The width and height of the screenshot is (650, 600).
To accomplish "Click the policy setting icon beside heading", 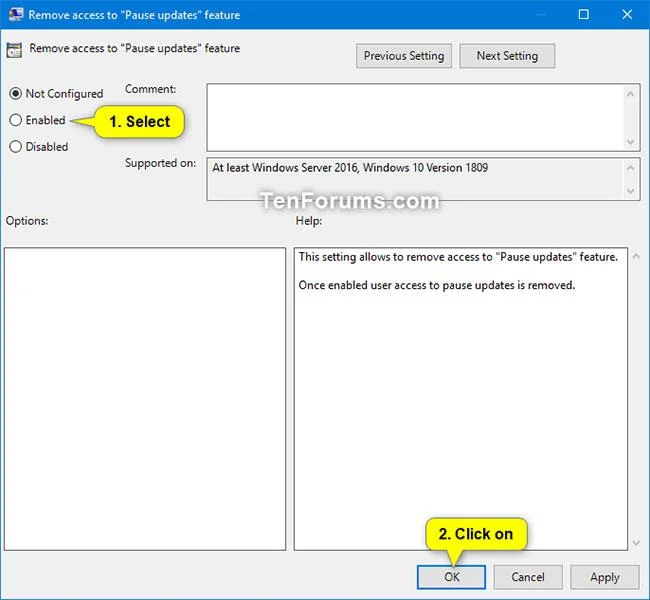I will click(x=14, y=51).
